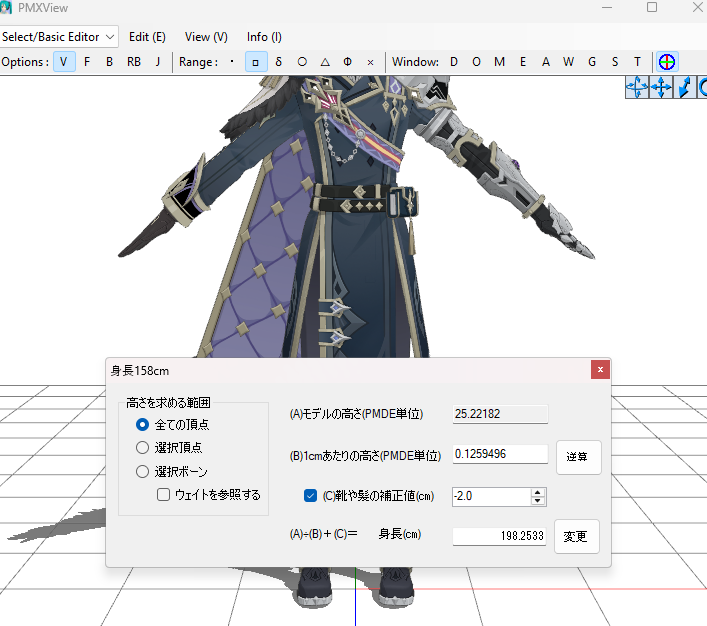Screen dimensions: 707x626
Task: Open the E window
Action: pos(523,62)
